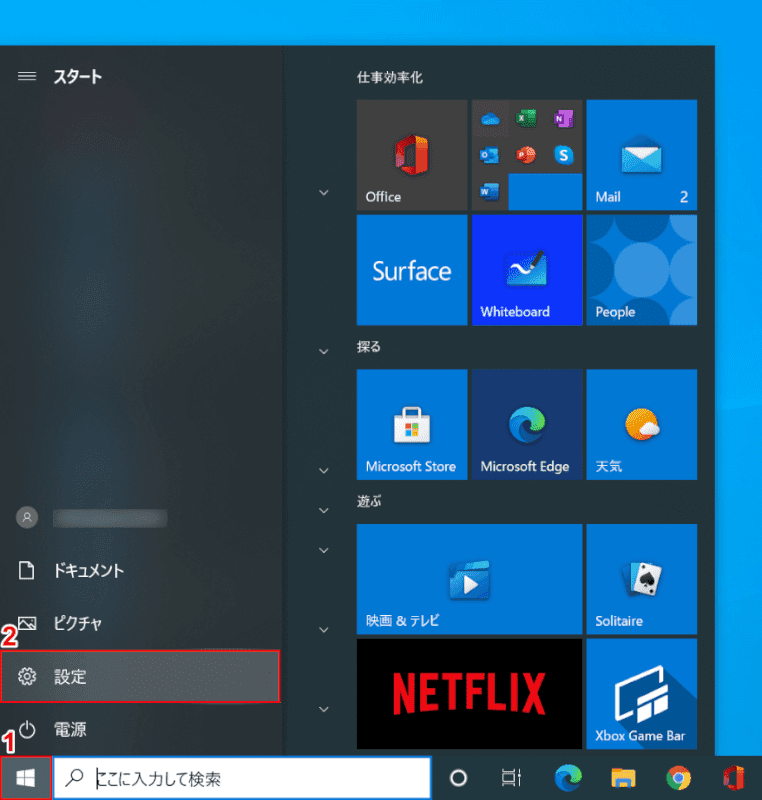
Task: Open Outlook in the Office apps group
Action: click(490, 155)
